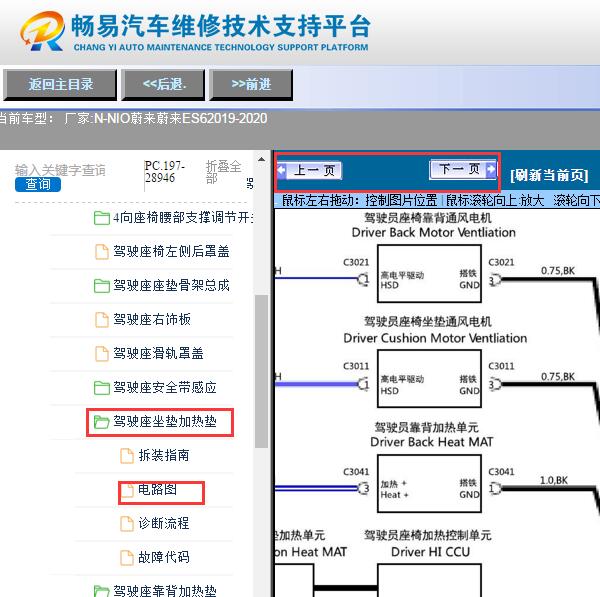Click the Driver Back Heat MAT module box
600x597 pixels.
[x=429, y=483]
